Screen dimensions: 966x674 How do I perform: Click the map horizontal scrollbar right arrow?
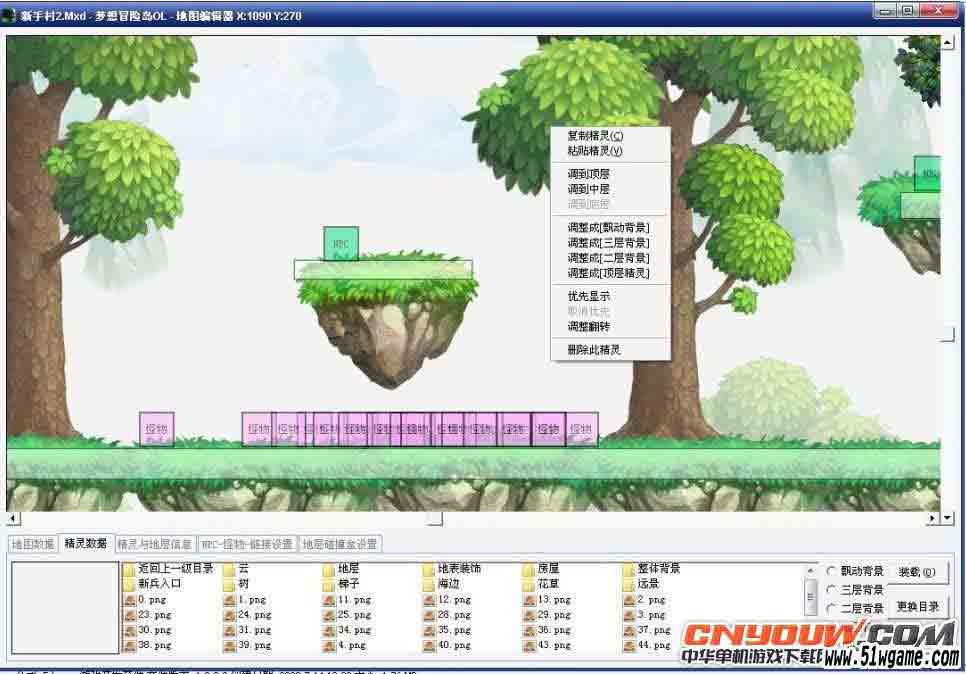point(933,519)
